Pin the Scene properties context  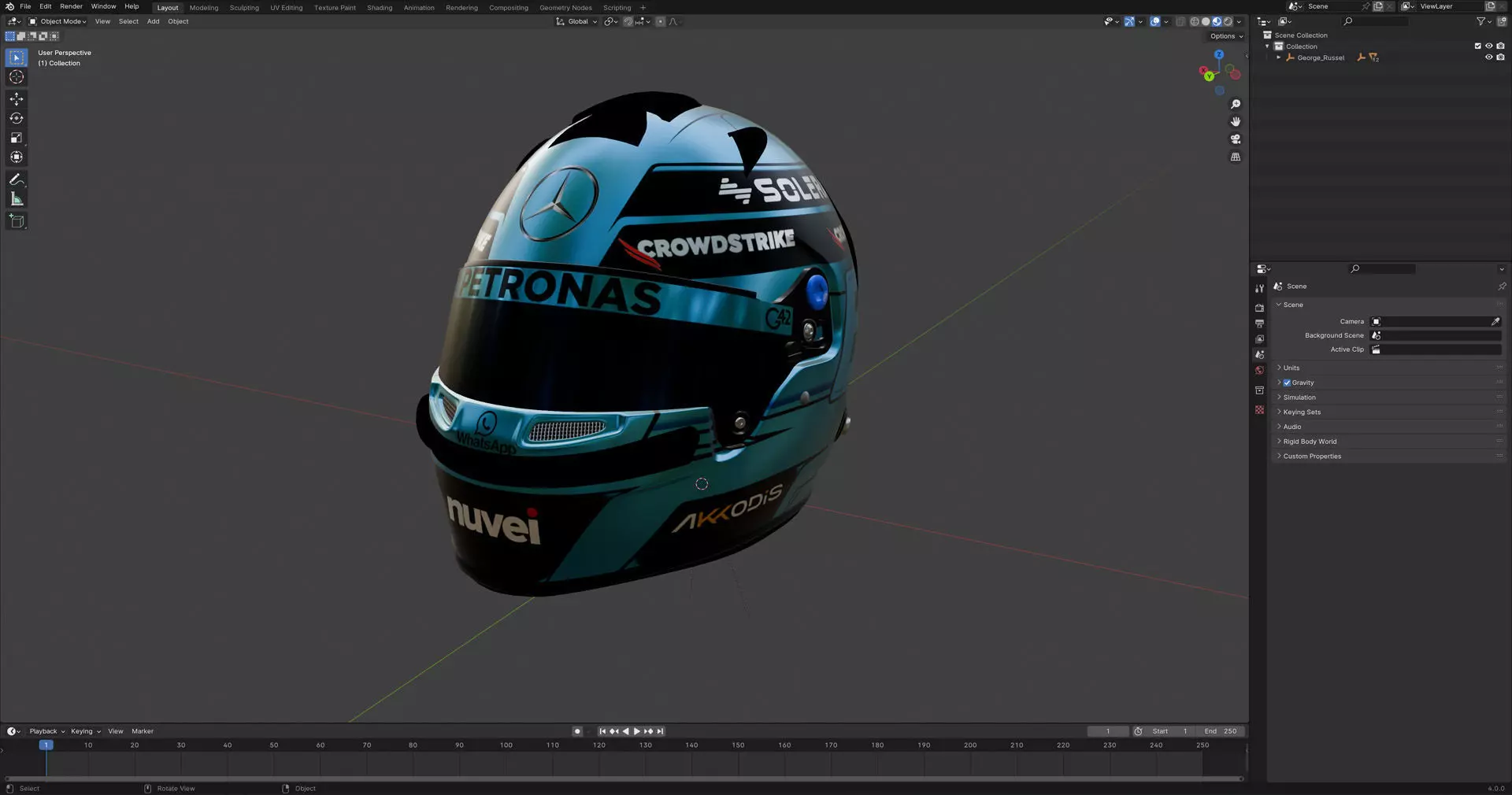click(x=1501, y=287)
